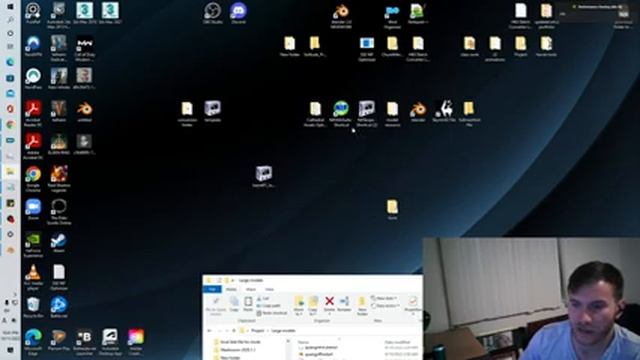The image size is (640, 360).
Task: Open the OBS Studio desktop icon
Action: click(x=213, y=13)
